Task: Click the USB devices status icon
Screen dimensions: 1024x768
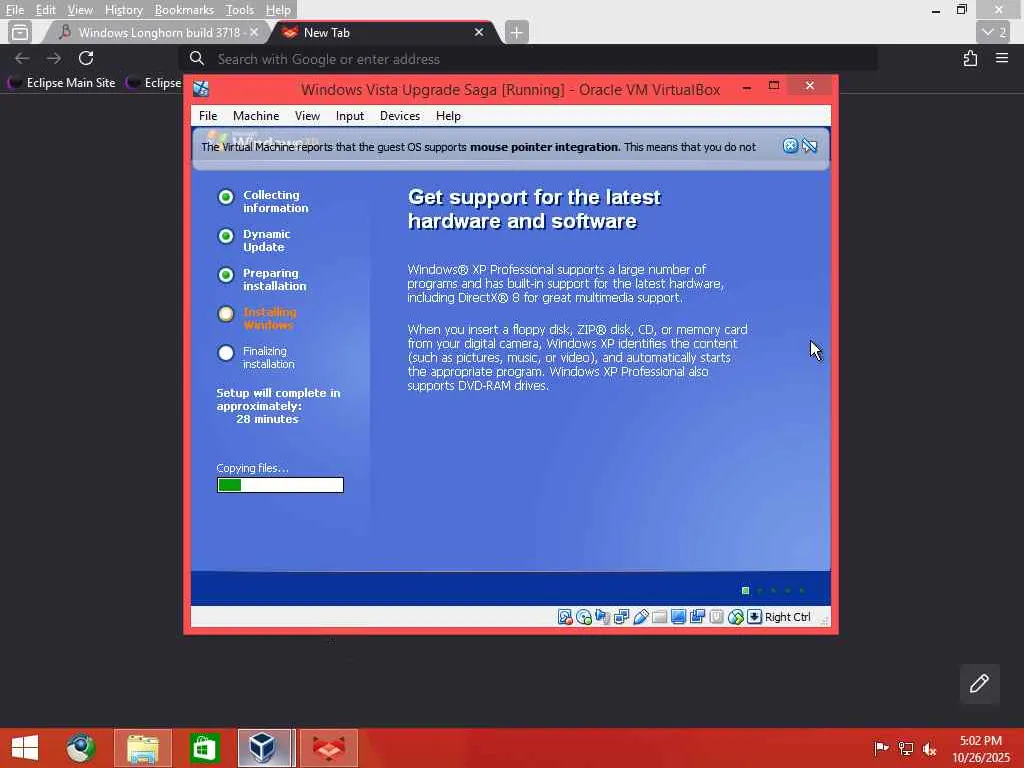Action: [x=641, y=617]
